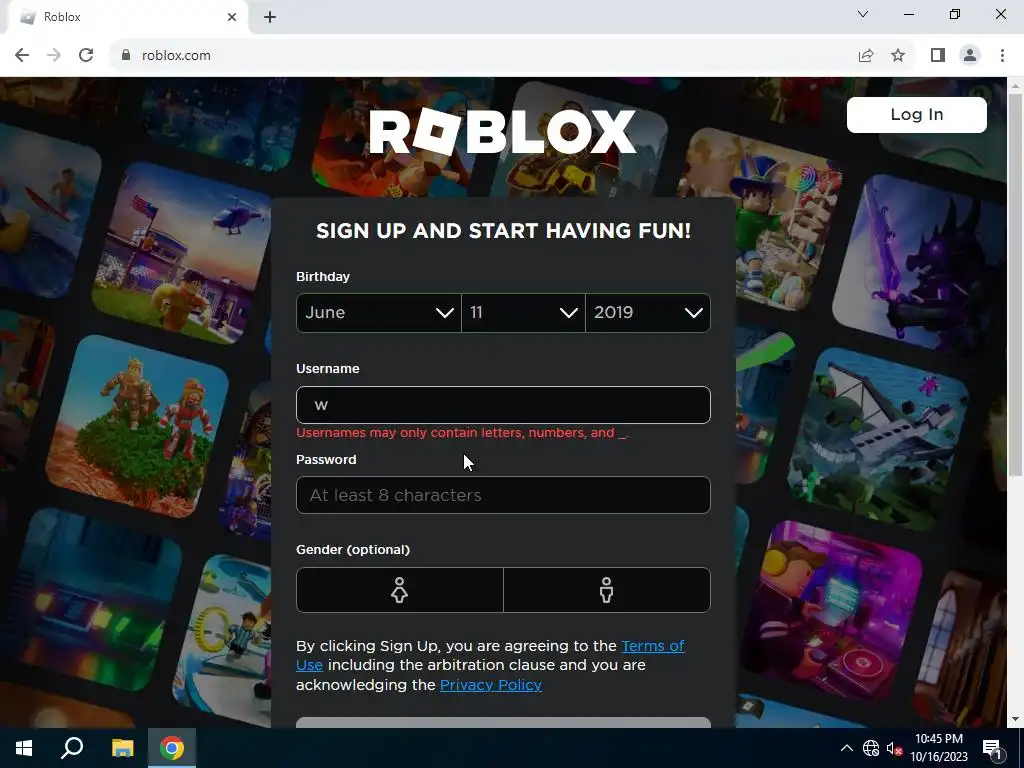Screen dimensions: 1024x768
Task: Click the green bush knights game thumbnail
Action: coord(137,426)
